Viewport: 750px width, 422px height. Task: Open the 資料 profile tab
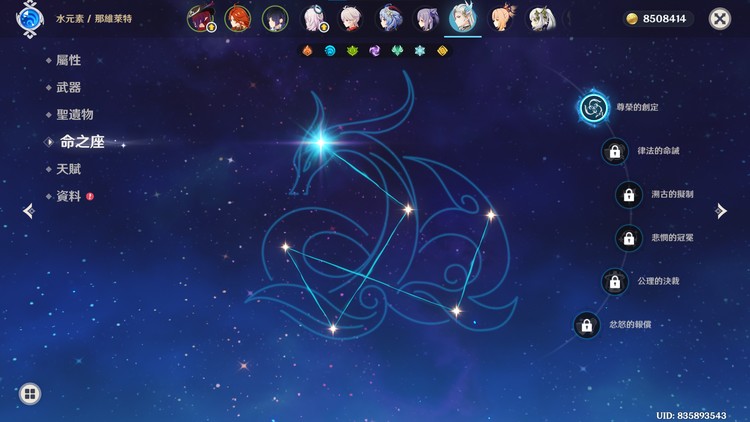[x=69, y=196]
